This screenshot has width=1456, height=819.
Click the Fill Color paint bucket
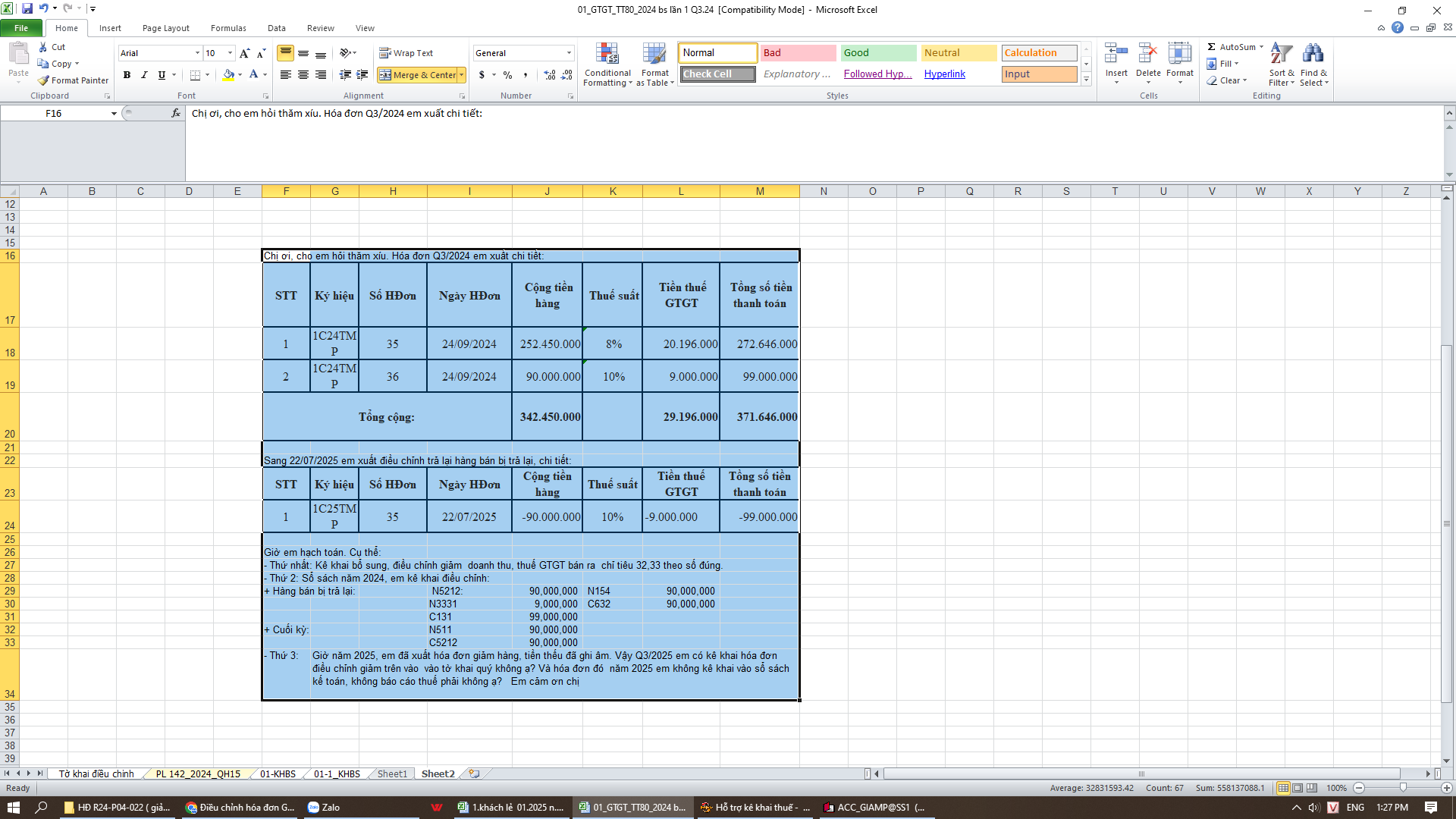point(228,75)
